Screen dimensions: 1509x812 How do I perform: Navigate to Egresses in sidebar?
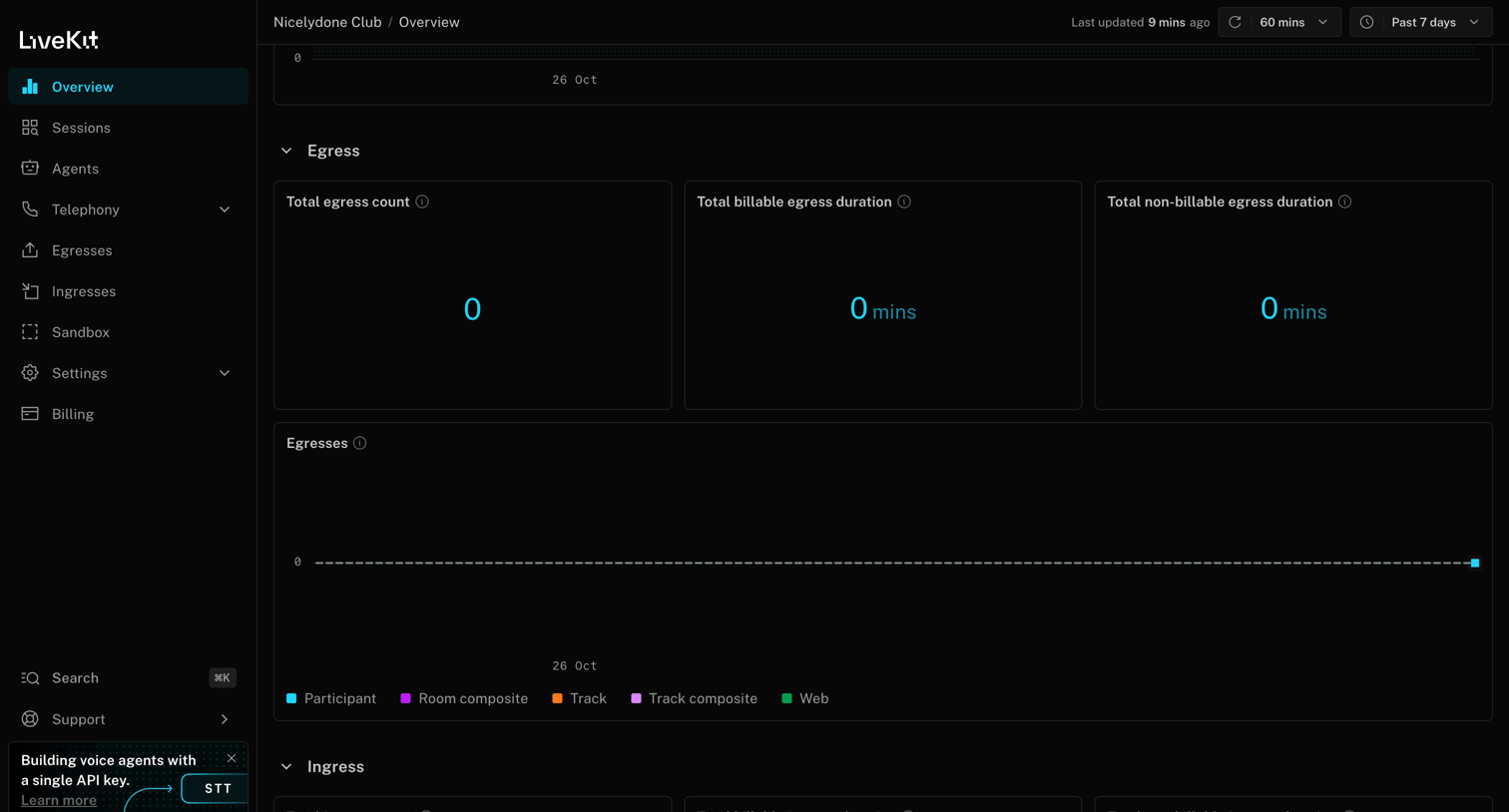point(128,250)
